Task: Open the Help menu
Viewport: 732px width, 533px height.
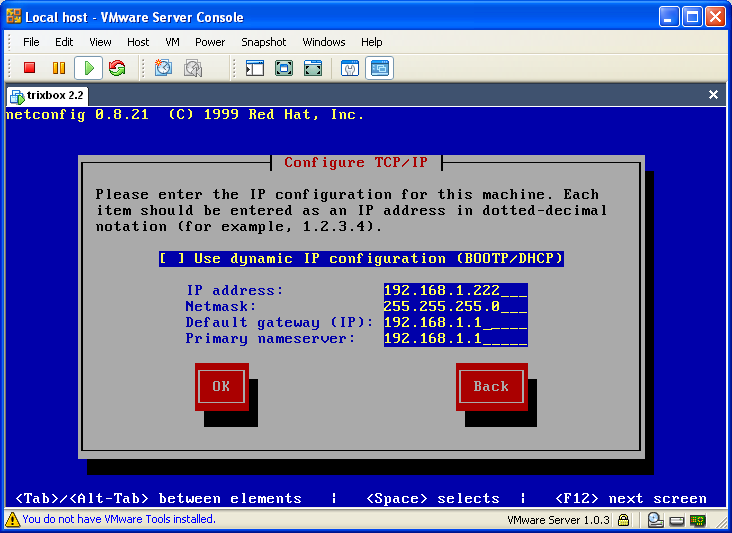Action: (371, 42)
